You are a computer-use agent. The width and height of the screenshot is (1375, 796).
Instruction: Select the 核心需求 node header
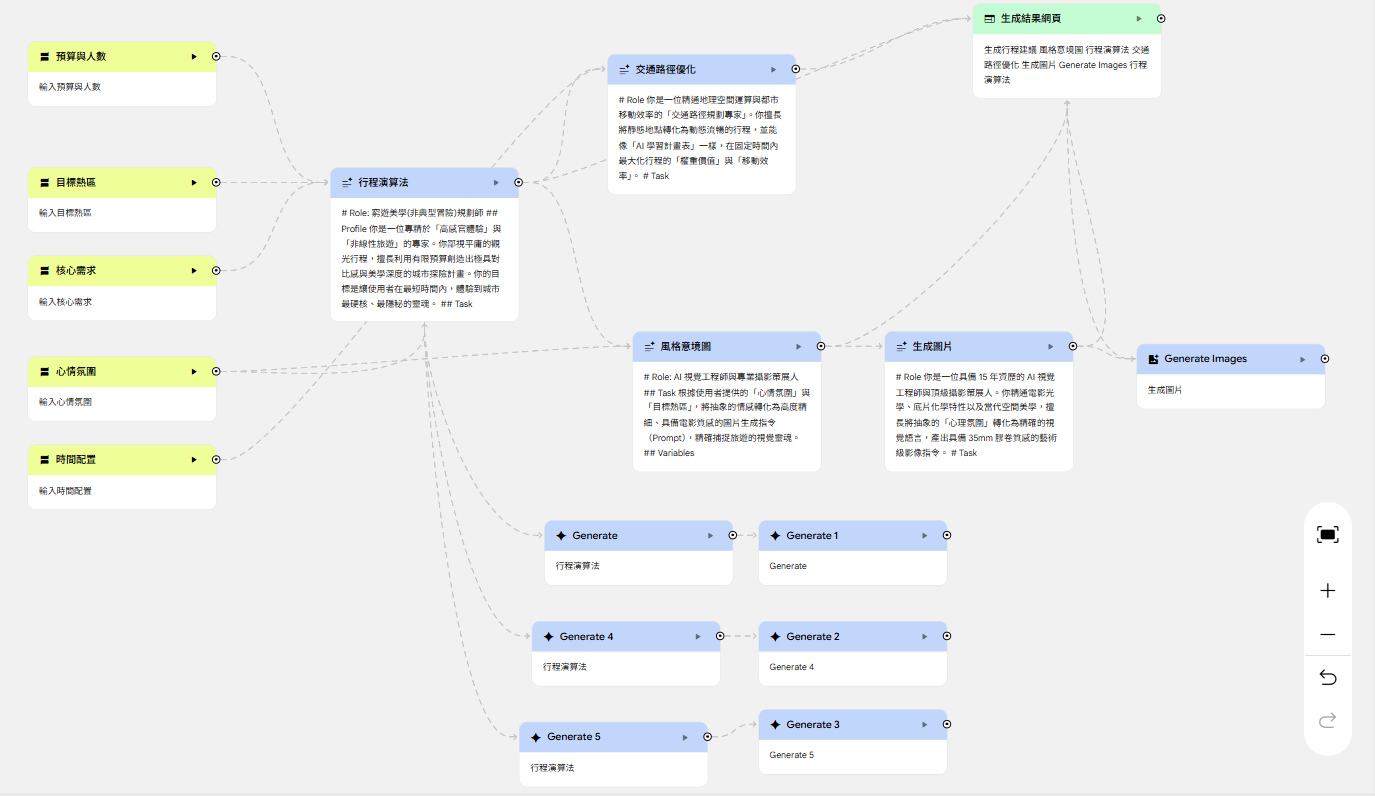[110, 271]
